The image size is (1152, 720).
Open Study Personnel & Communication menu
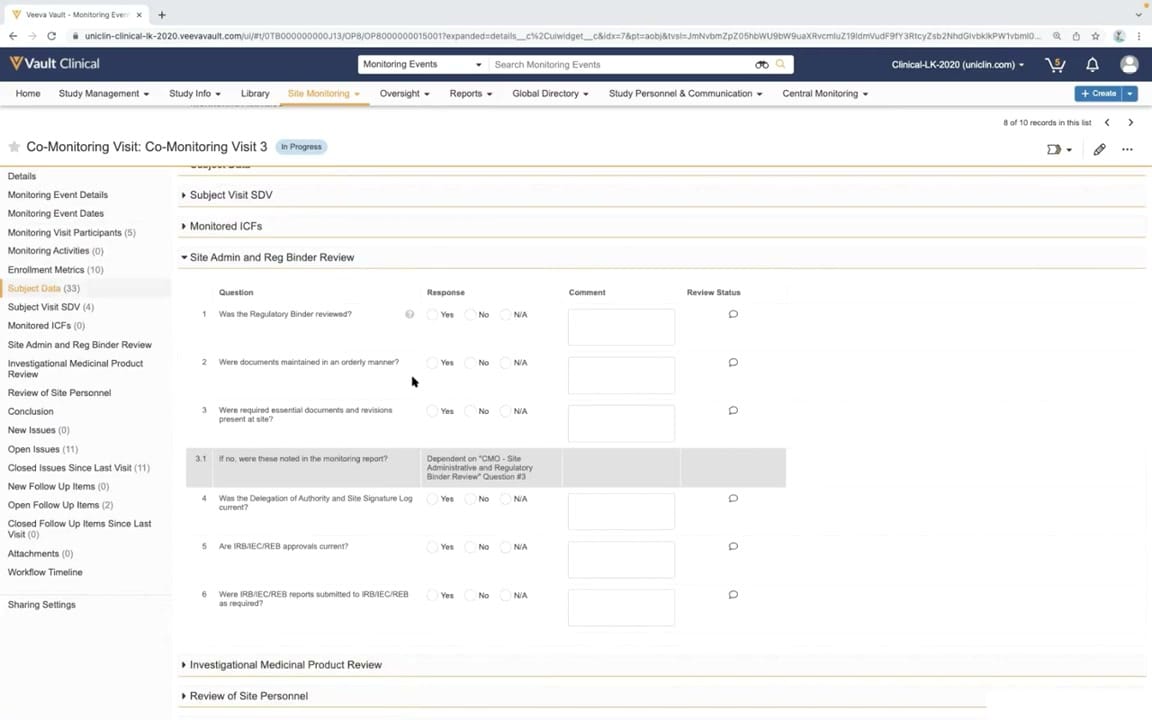[x=685, y=93]
